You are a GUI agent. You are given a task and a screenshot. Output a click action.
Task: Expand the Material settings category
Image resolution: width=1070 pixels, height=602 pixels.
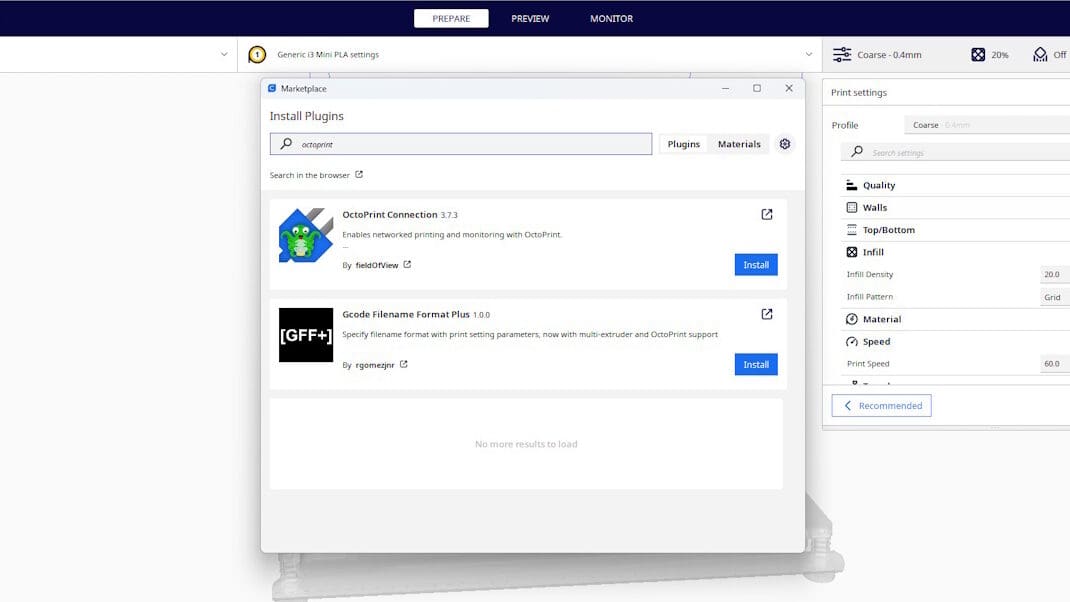pos(955,319)
